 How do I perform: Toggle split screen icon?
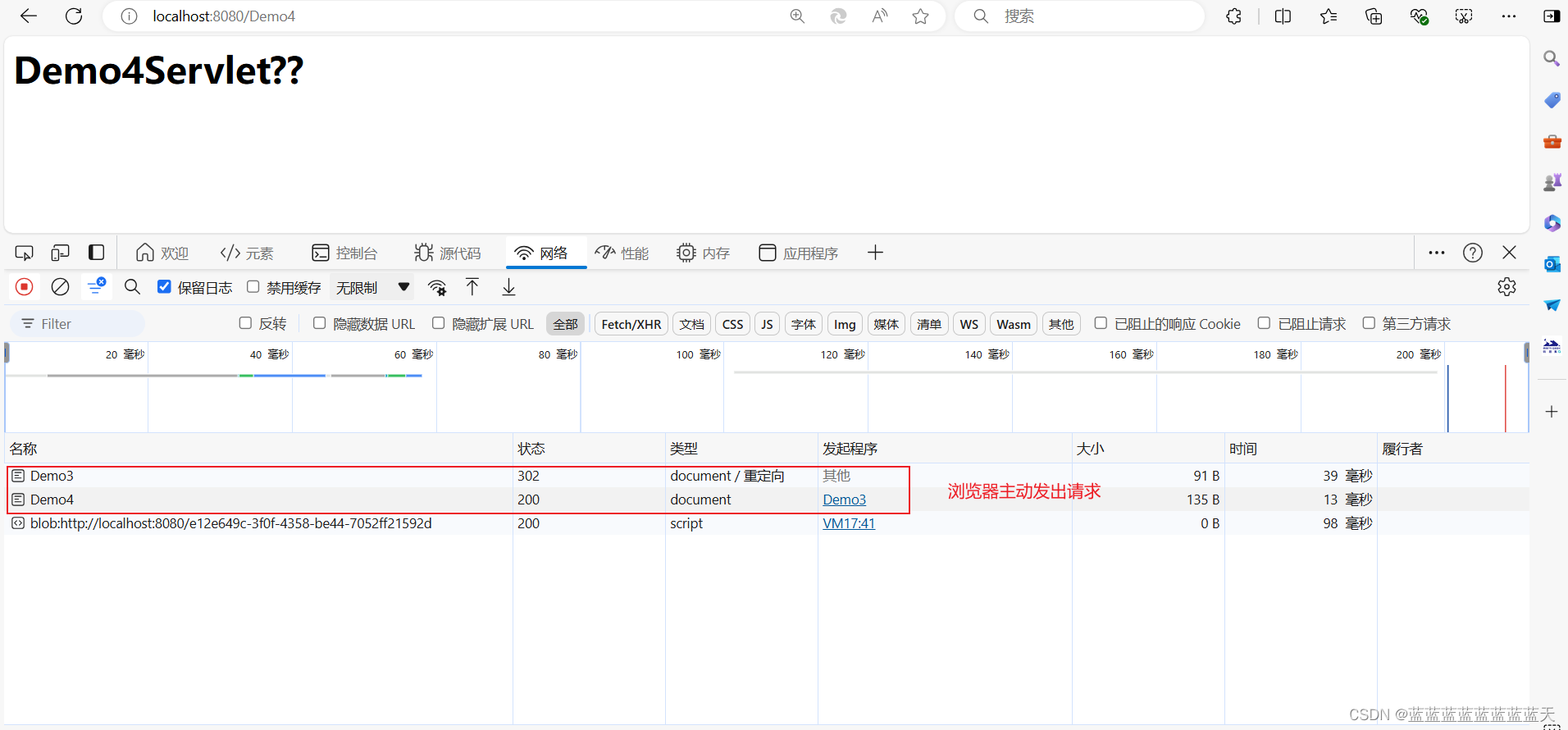[1283, 16]
